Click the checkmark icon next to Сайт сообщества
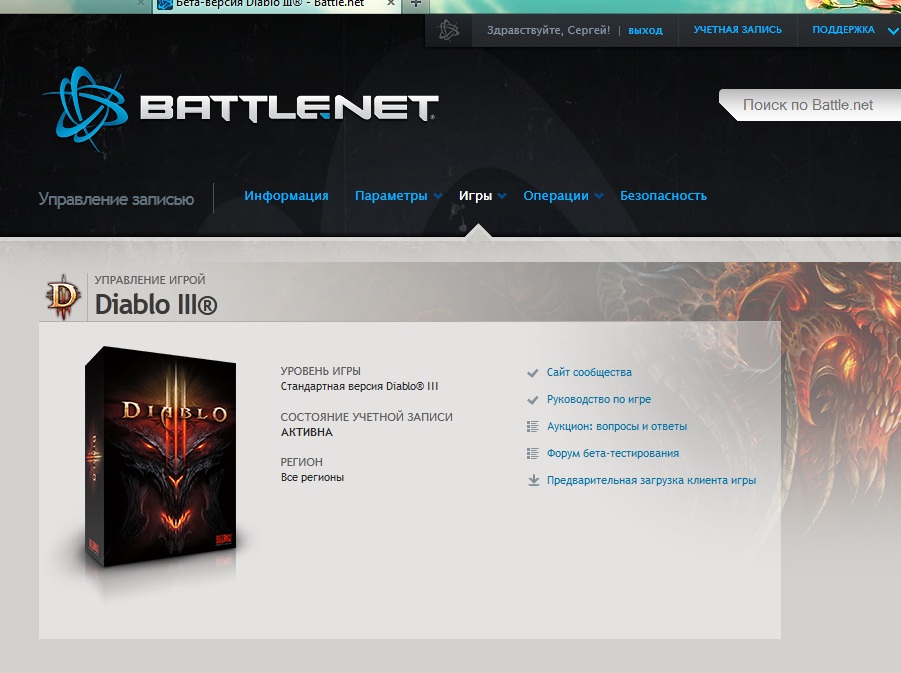Image resolution: width=901 pixels, height=673 pixels. tap(533, 373)
